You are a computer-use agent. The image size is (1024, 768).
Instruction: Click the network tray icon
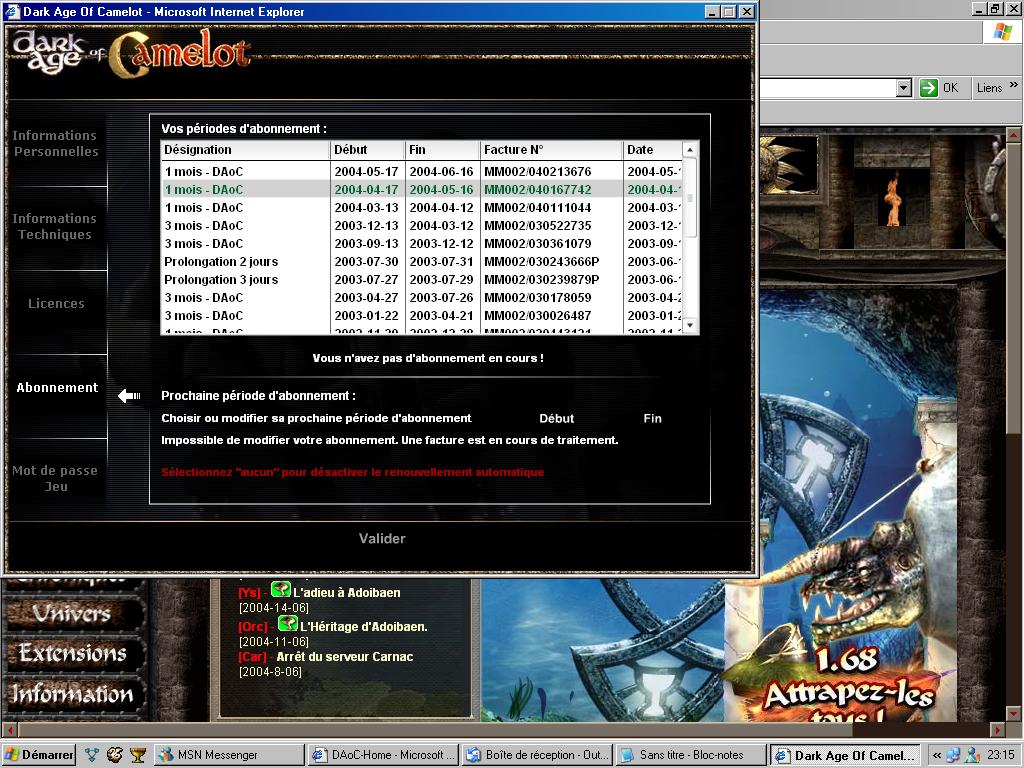(x=953, y=755)
